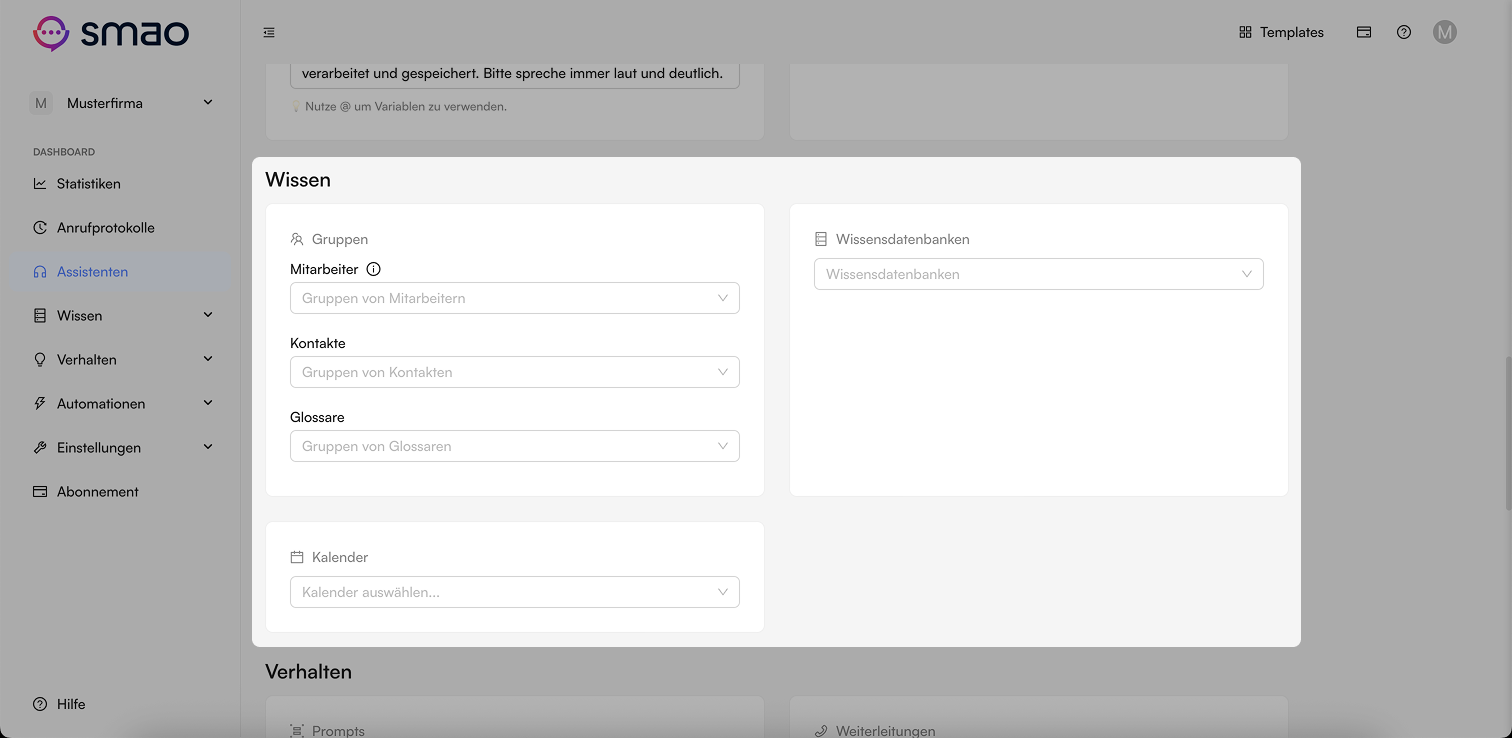Click the Einstellungen sidebar item
The image size is (1512, 738).
[x=120, y=448]
